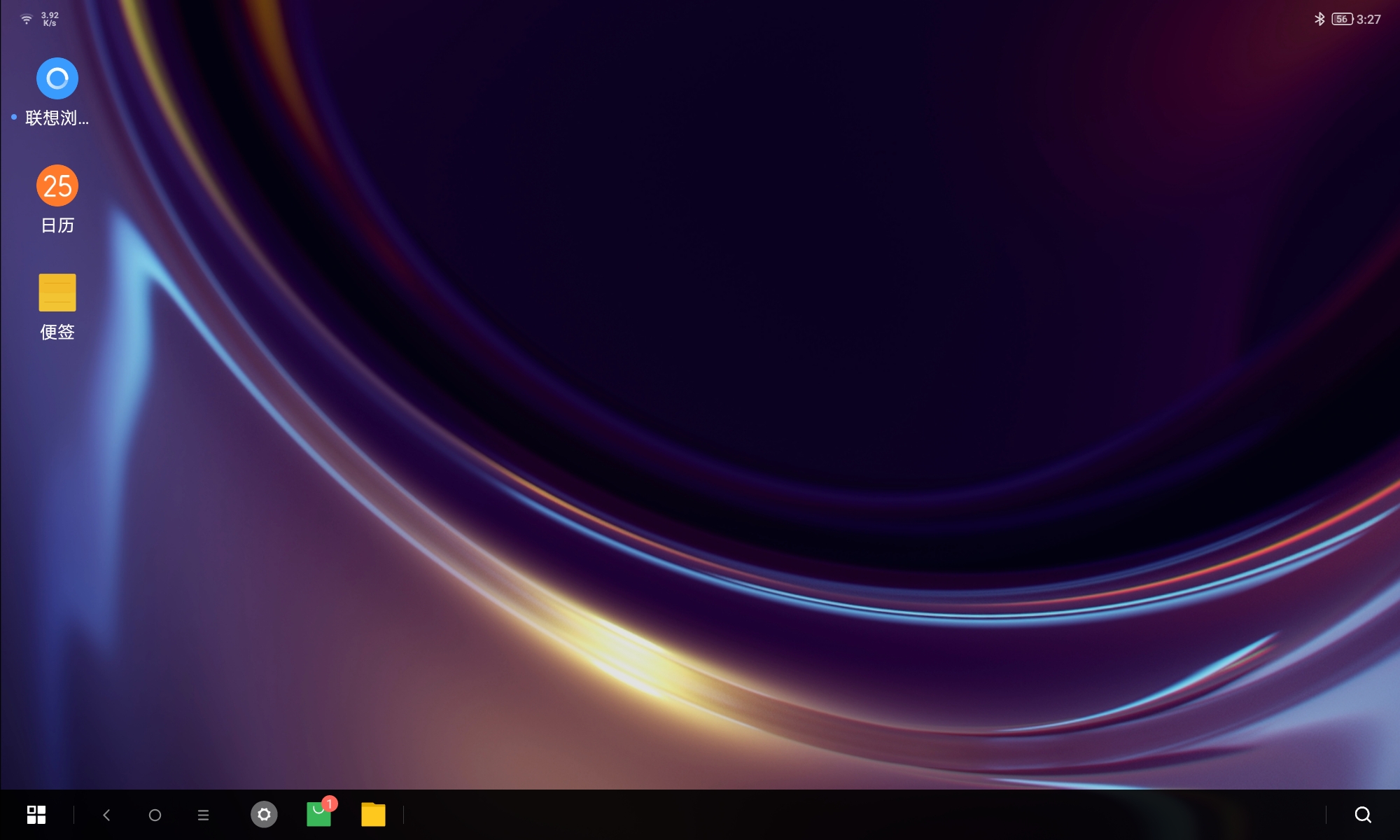
Task: Launch the Notes (便签) app
Action: click(x=57, y=292)
